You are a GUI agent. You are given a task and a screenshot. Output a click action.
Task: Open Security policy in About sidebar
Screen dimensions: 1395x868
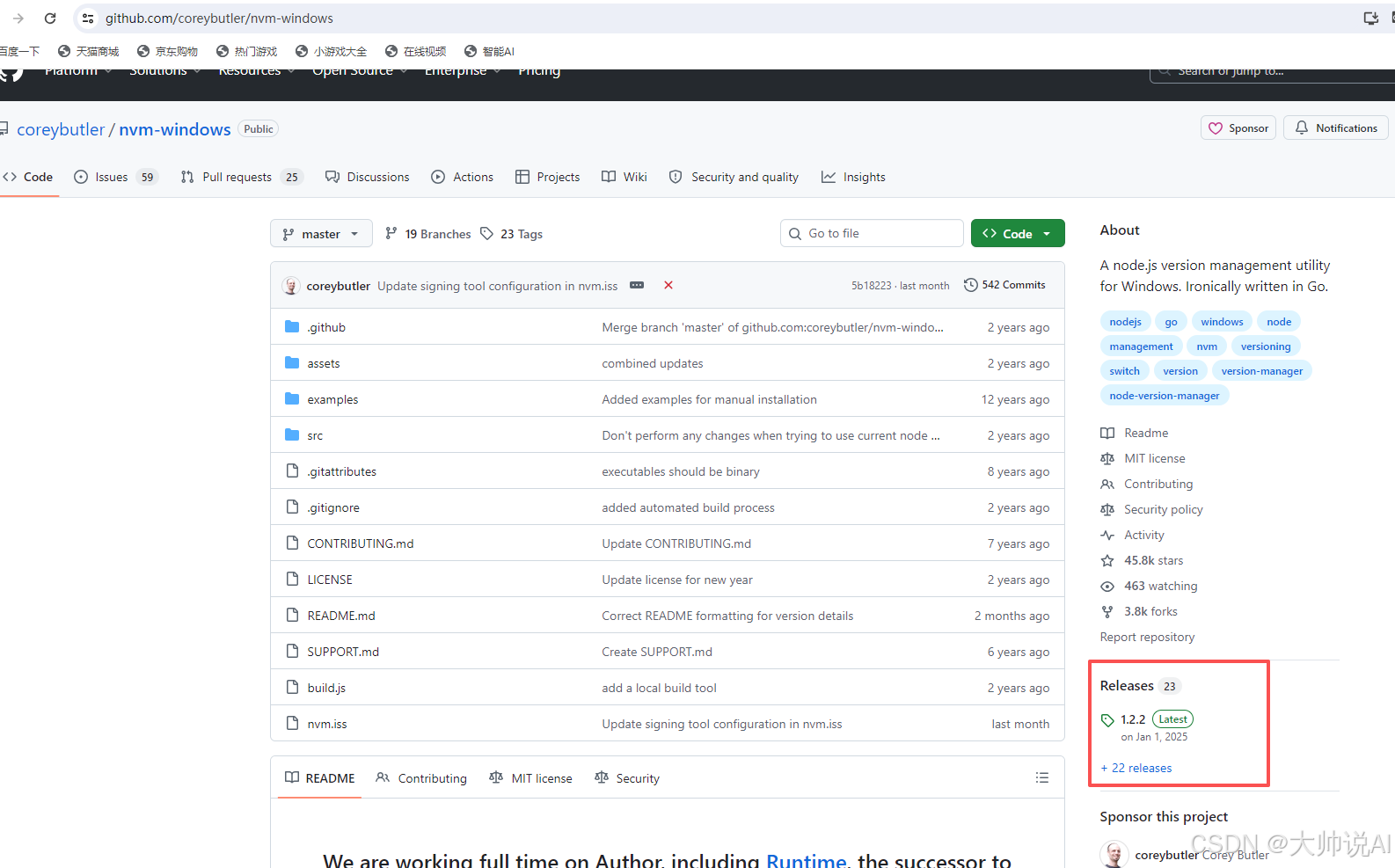1151,509
